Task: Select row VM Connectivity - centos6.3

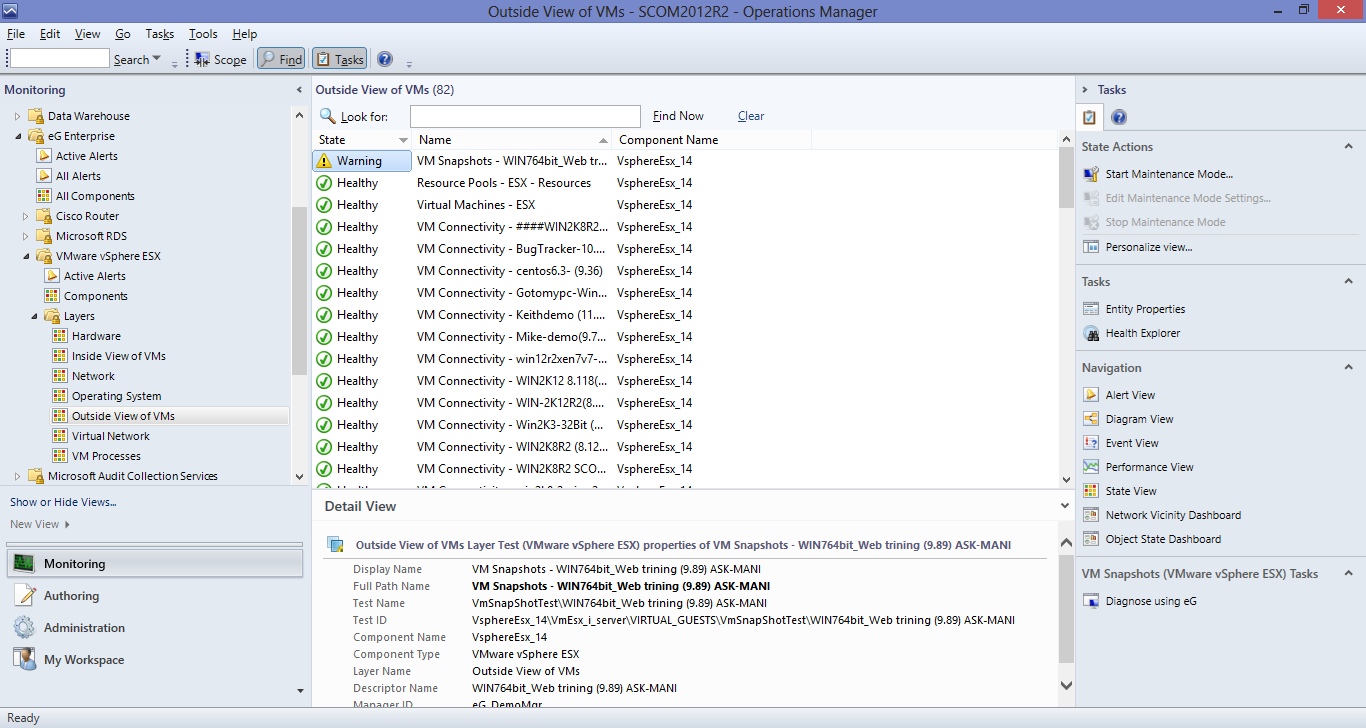Action: [x=685, y=271]
